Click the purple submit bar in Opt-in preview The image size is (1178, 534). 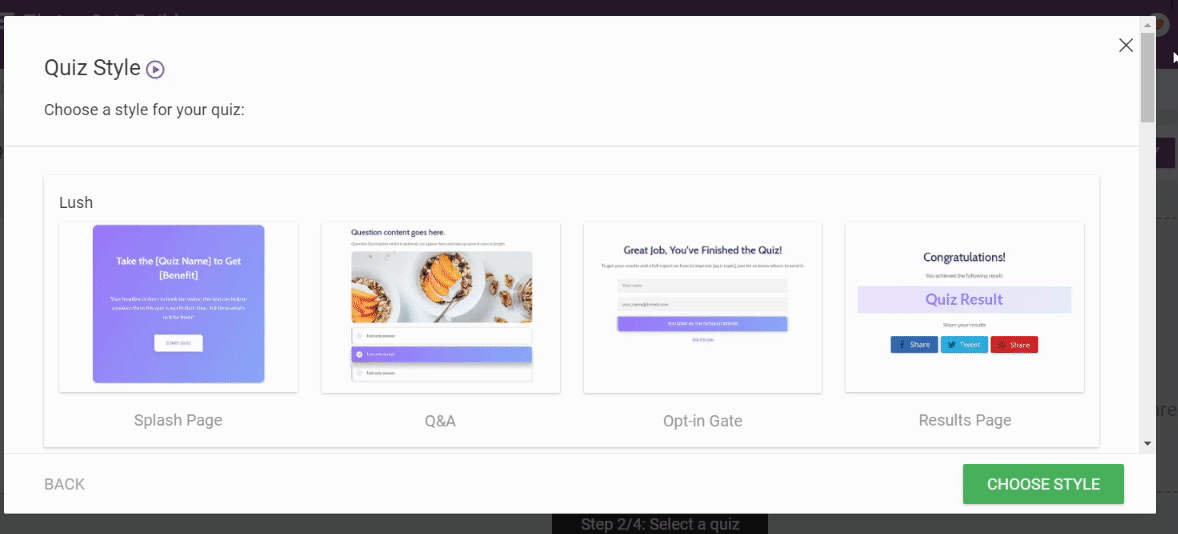pyautogui.click(x=702, y=324)
